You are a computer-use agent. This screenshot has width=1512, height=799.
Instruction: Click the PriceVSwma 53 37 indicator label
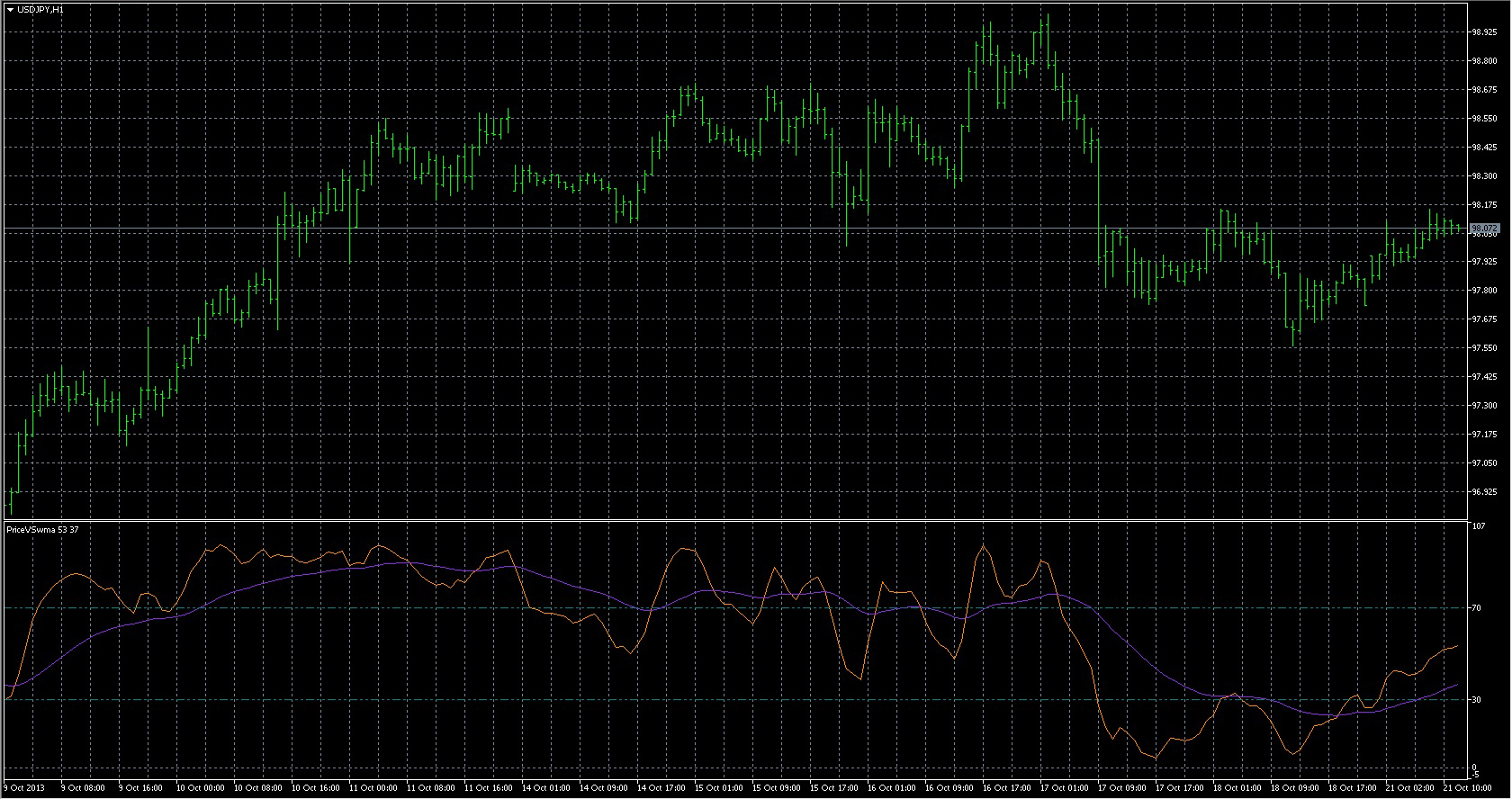(x=42, y=530)
